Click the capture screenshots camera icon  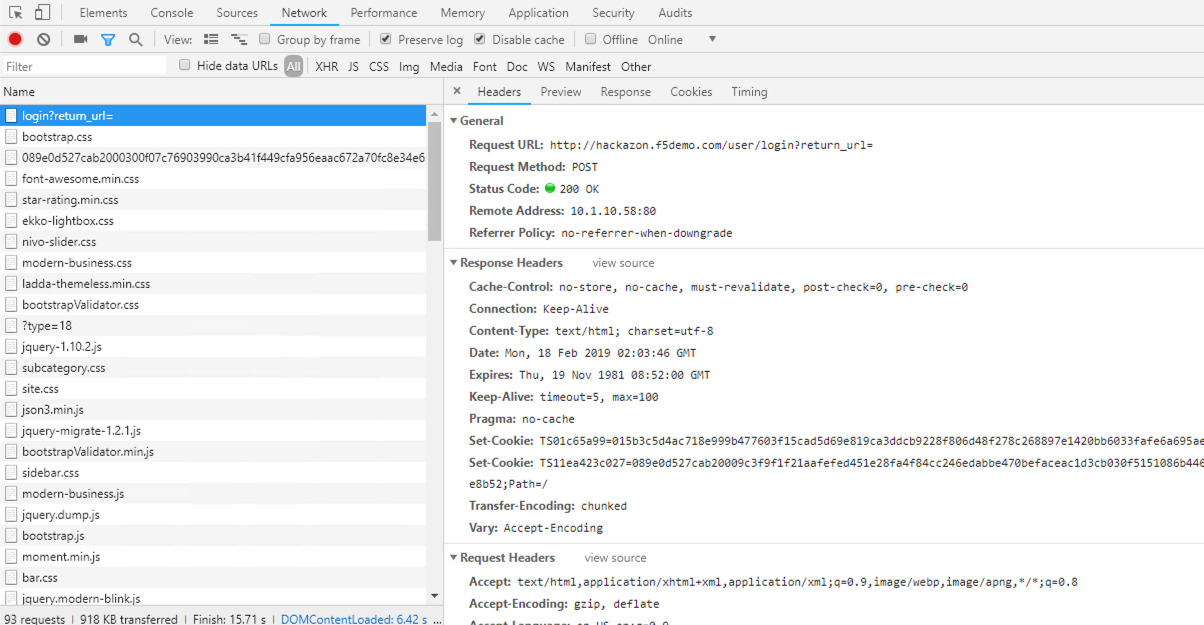pyautogui.click(x=81, y=39)
